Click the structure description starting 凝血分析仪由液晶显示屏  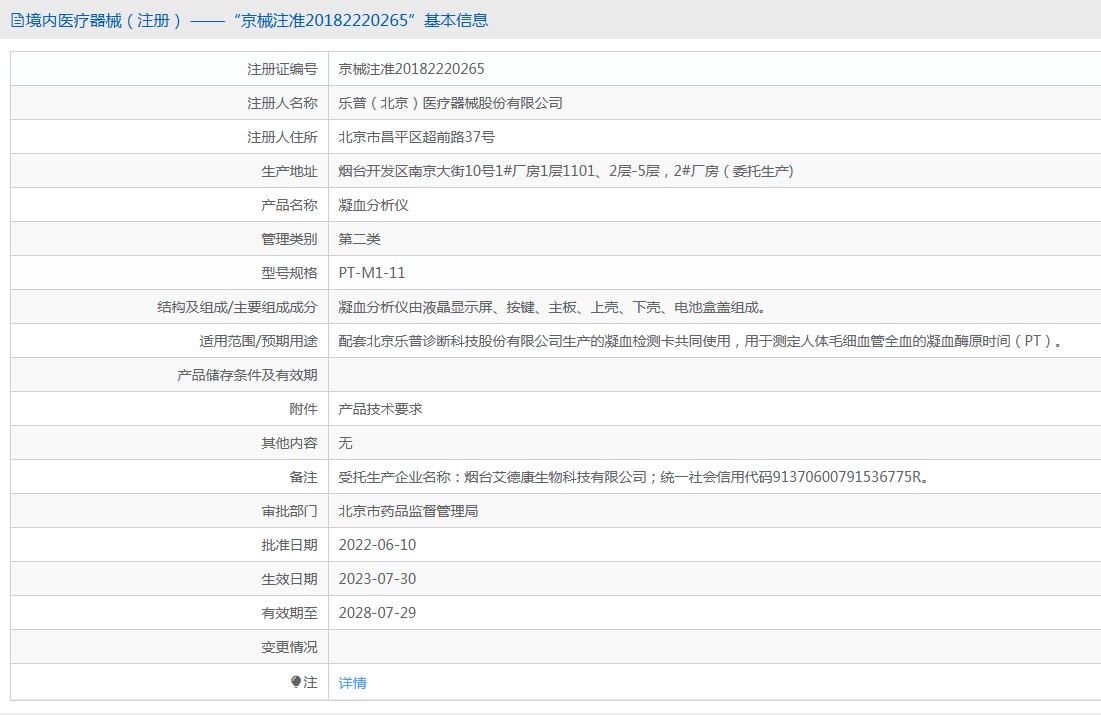552,307
